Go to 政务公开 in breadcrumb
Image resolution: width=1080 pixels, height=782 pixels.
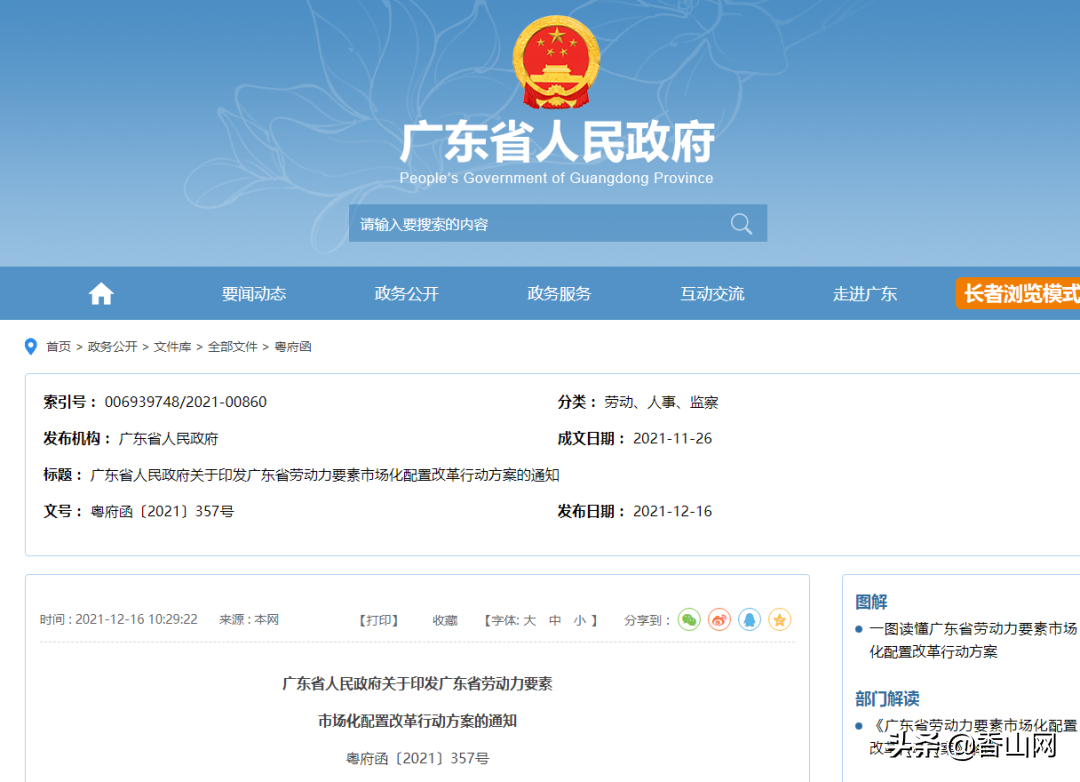point(112,347)
